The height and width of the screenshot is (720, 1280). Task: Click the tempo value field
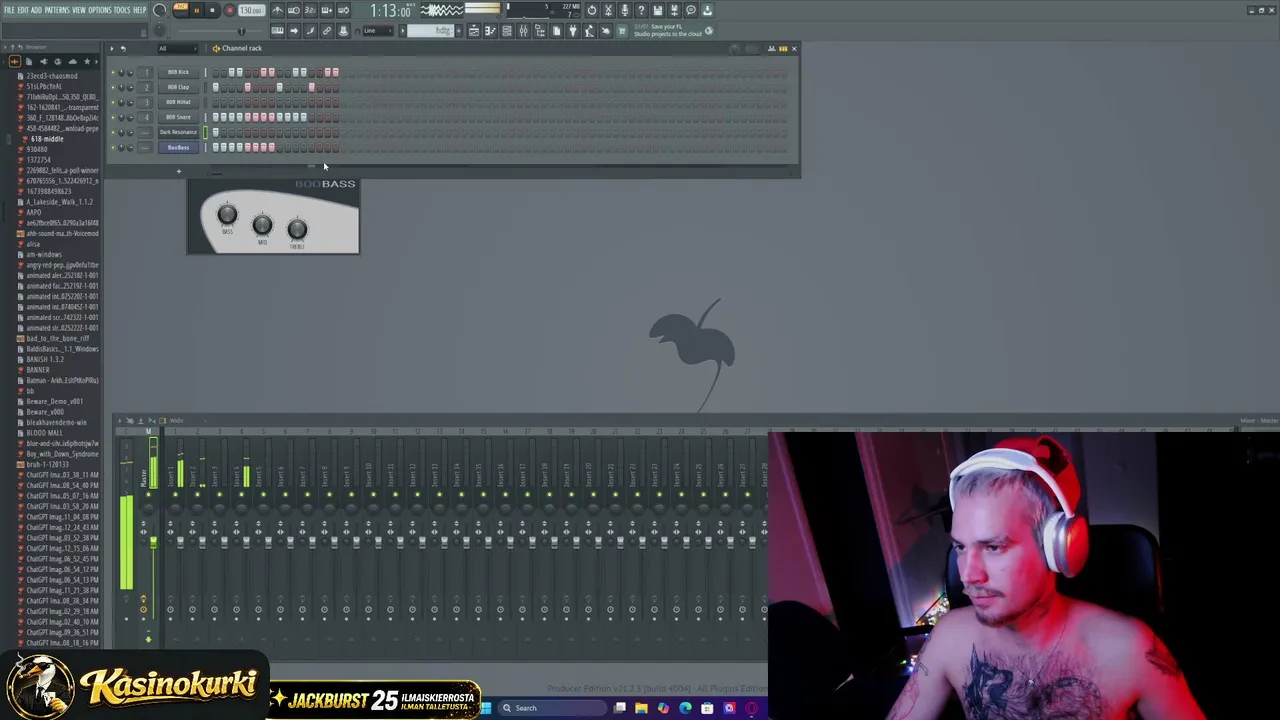click(251, 11)
